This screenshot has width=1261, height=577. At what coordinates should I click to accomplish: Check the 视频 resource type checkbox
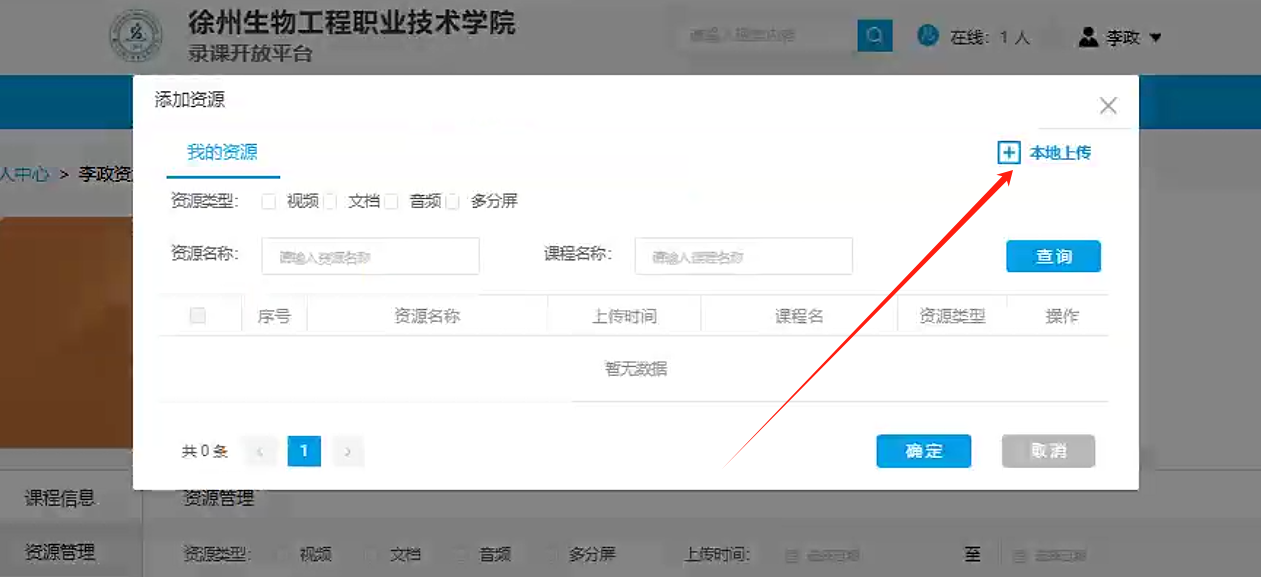tap(268, 202)
